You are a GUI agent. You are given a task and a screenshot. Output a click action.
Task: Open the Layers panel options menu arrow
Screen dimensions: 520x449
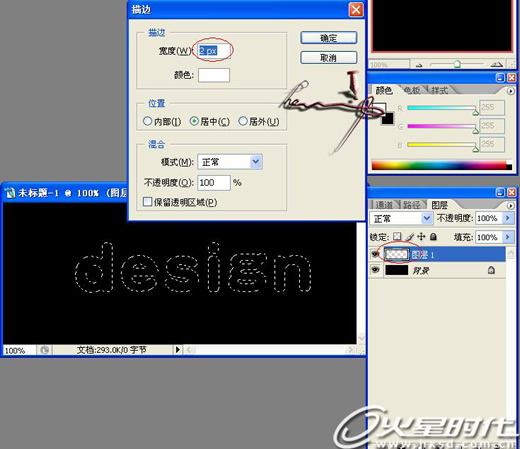point(510,206)
